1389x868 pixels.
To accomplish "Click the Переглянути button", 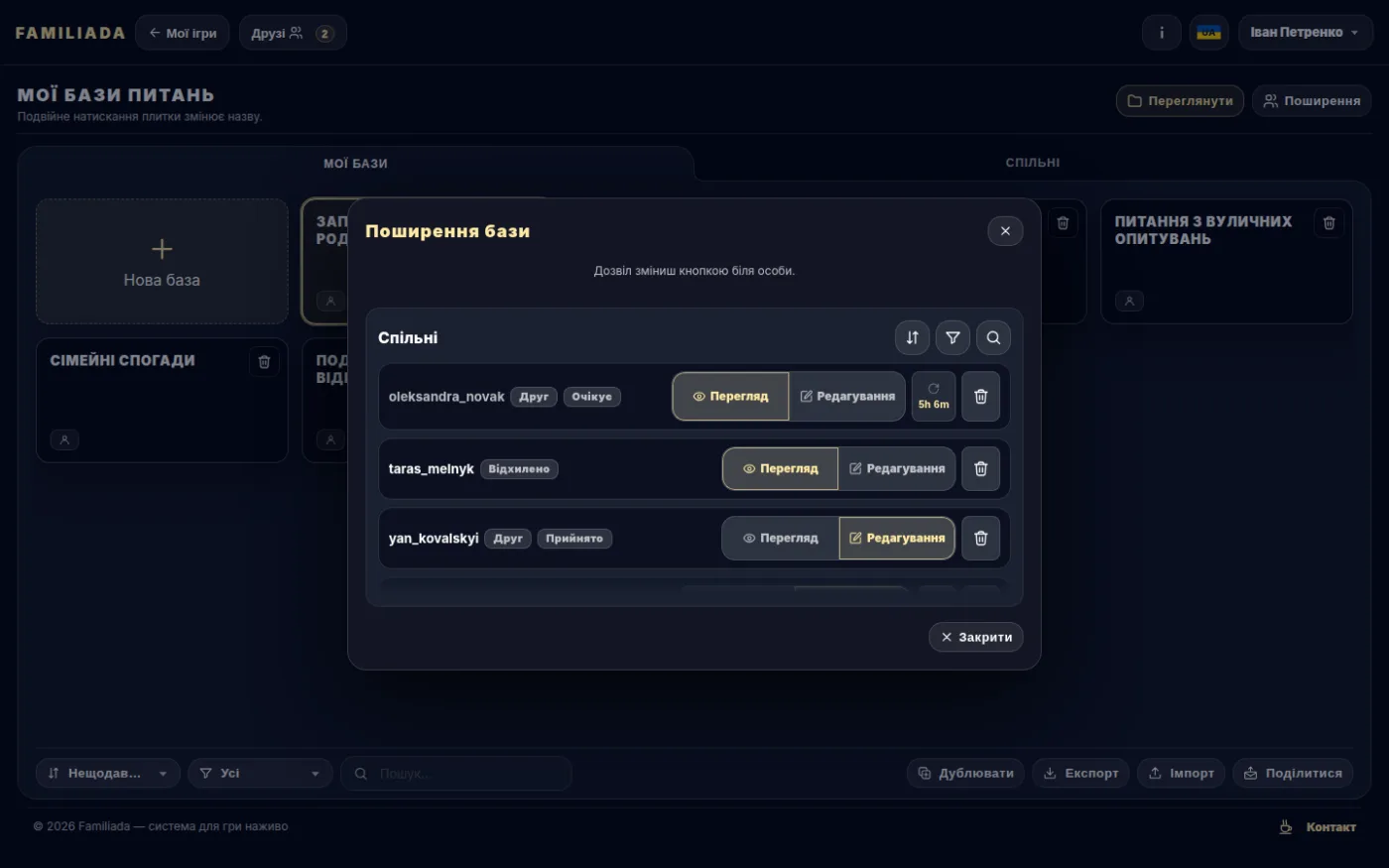I will click(x=1181, y=100).
